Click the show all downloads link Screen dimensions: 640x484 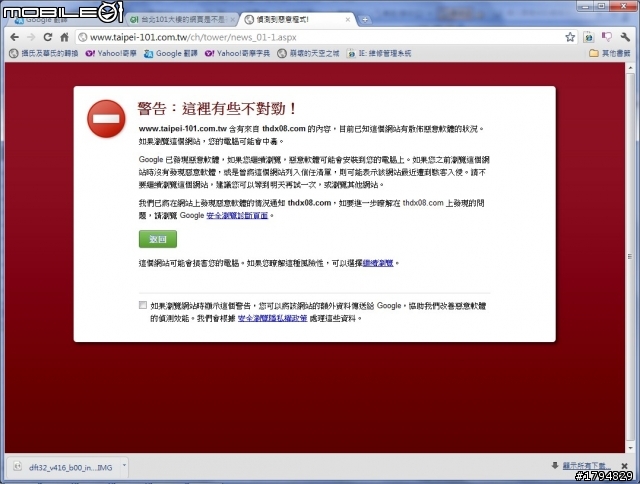pos(587,466)
